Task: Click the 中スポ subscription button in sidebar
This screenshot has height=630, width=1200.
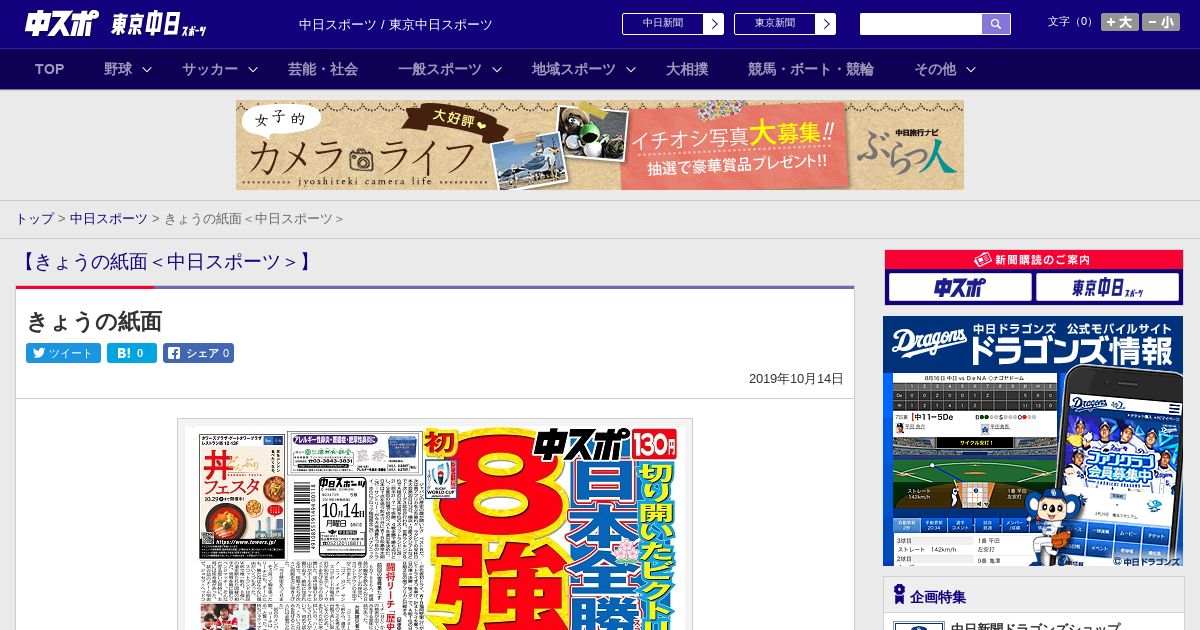Action: (x=960, y=288)
